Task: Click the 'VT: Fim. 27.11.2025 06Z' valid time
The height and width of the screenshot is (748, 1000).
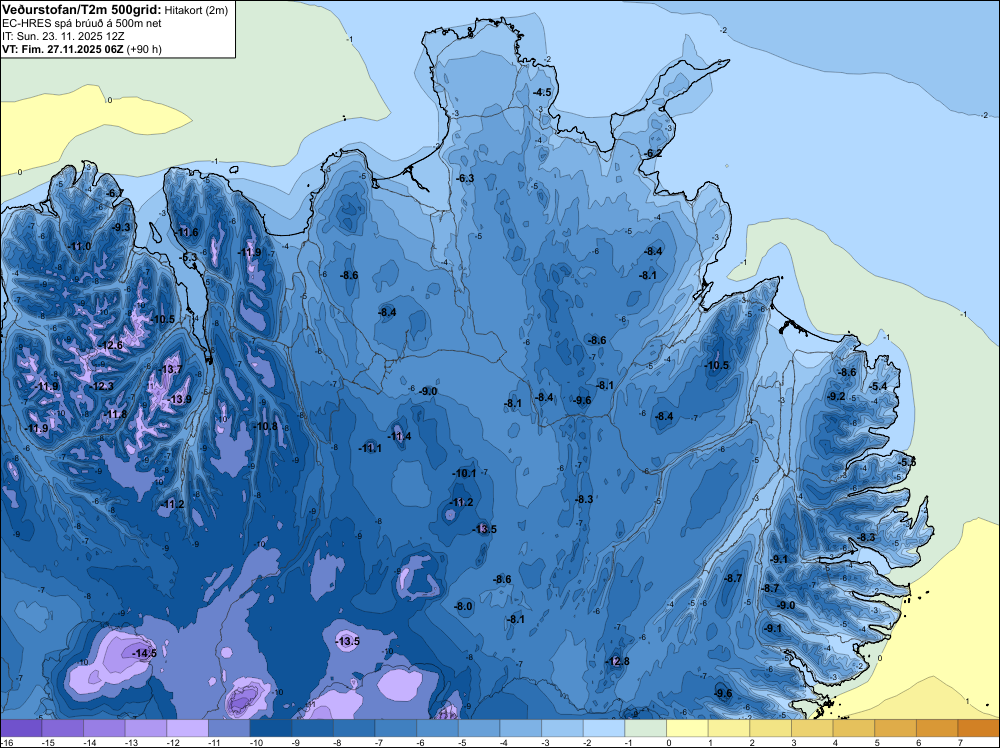Action: click(62, 49)
